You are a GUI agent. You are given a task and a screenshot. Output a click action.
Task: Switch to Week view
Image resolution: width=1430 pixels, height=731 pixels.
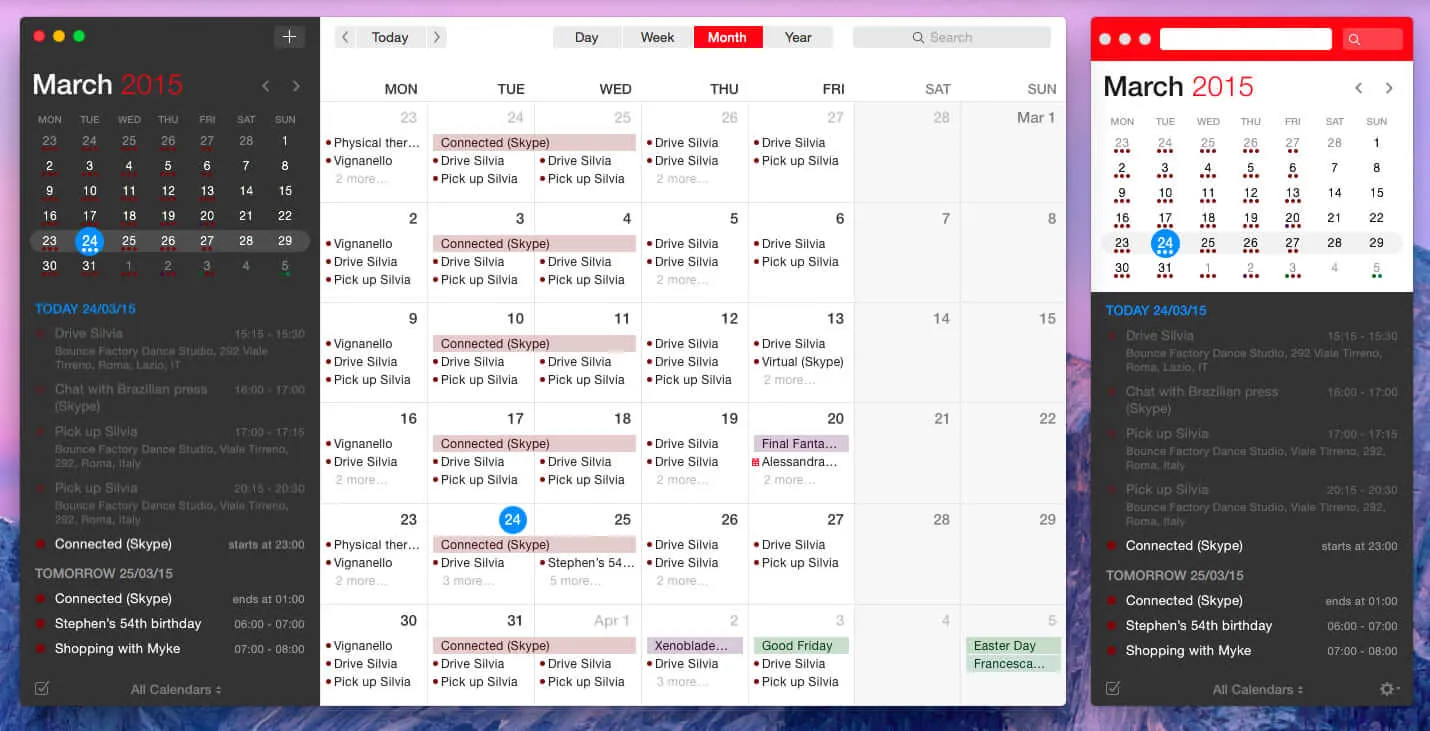[x=657, y=36]
